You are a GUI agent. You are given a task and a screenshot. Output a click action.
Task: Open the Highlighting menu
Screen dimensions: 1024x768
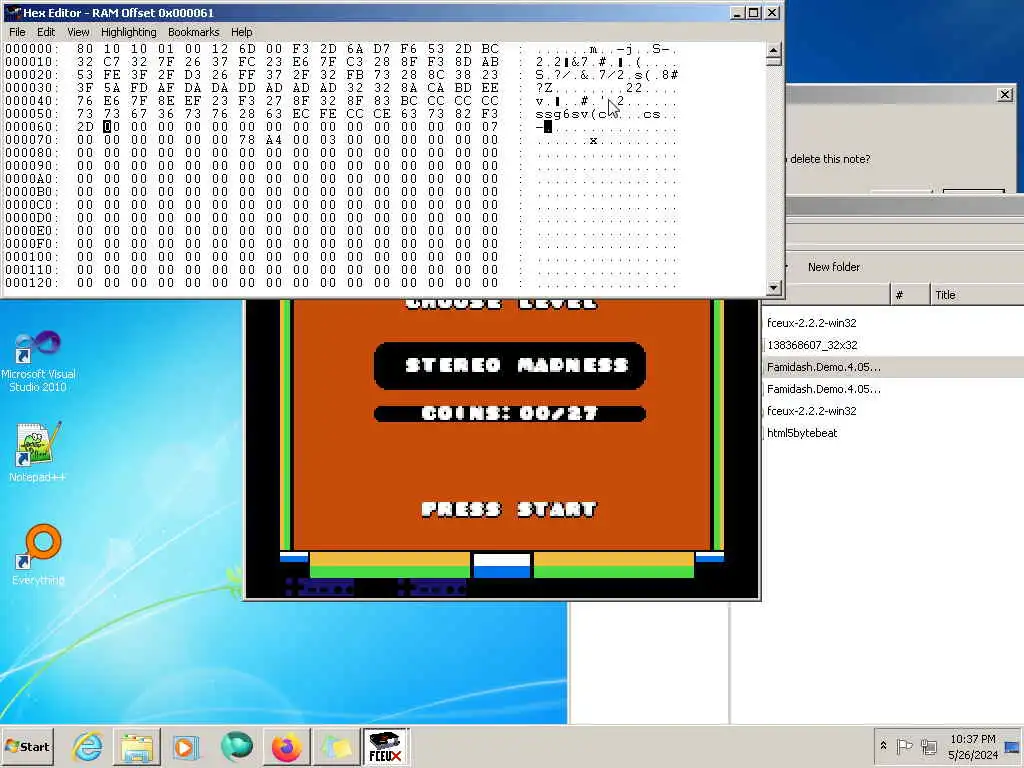(x=129, y=32)
